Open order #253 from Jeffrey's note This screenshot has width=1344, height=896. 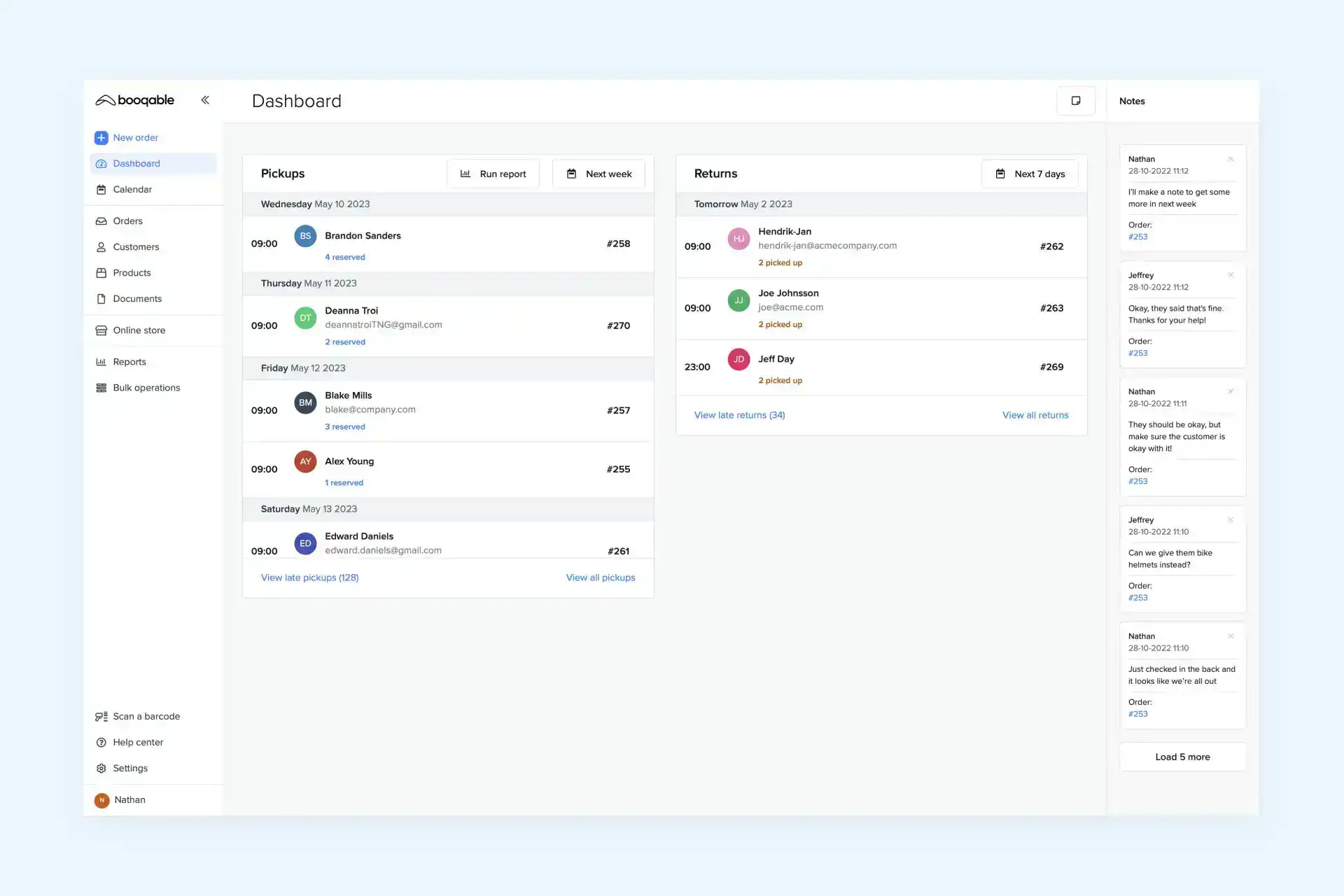coord(1137,598)
